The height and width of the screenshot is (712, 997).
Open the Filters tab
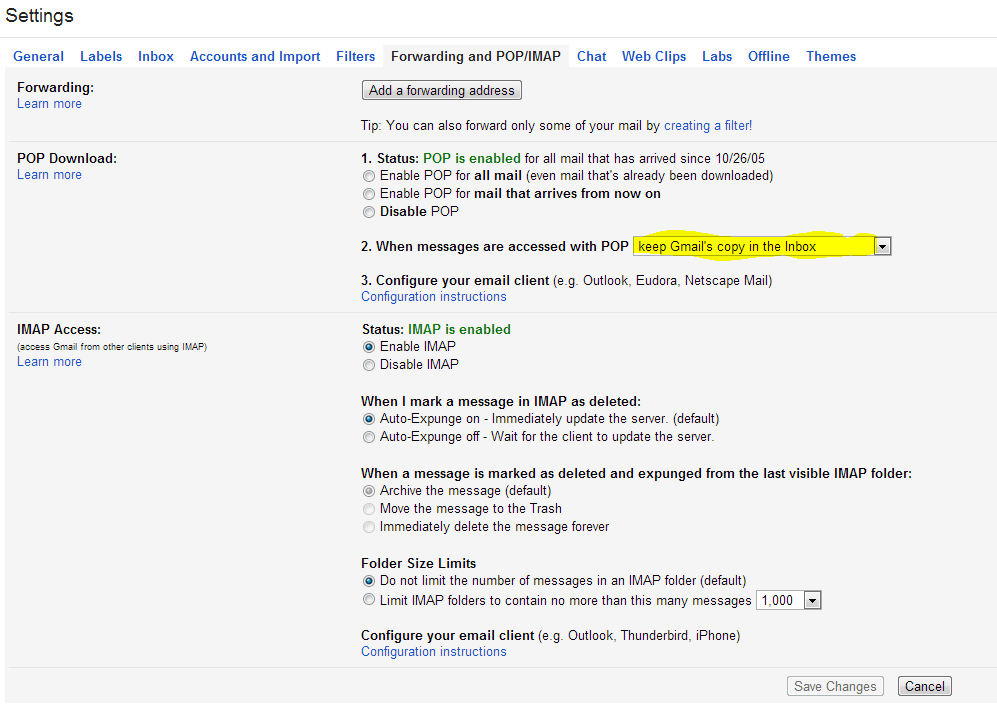[355, 57]
